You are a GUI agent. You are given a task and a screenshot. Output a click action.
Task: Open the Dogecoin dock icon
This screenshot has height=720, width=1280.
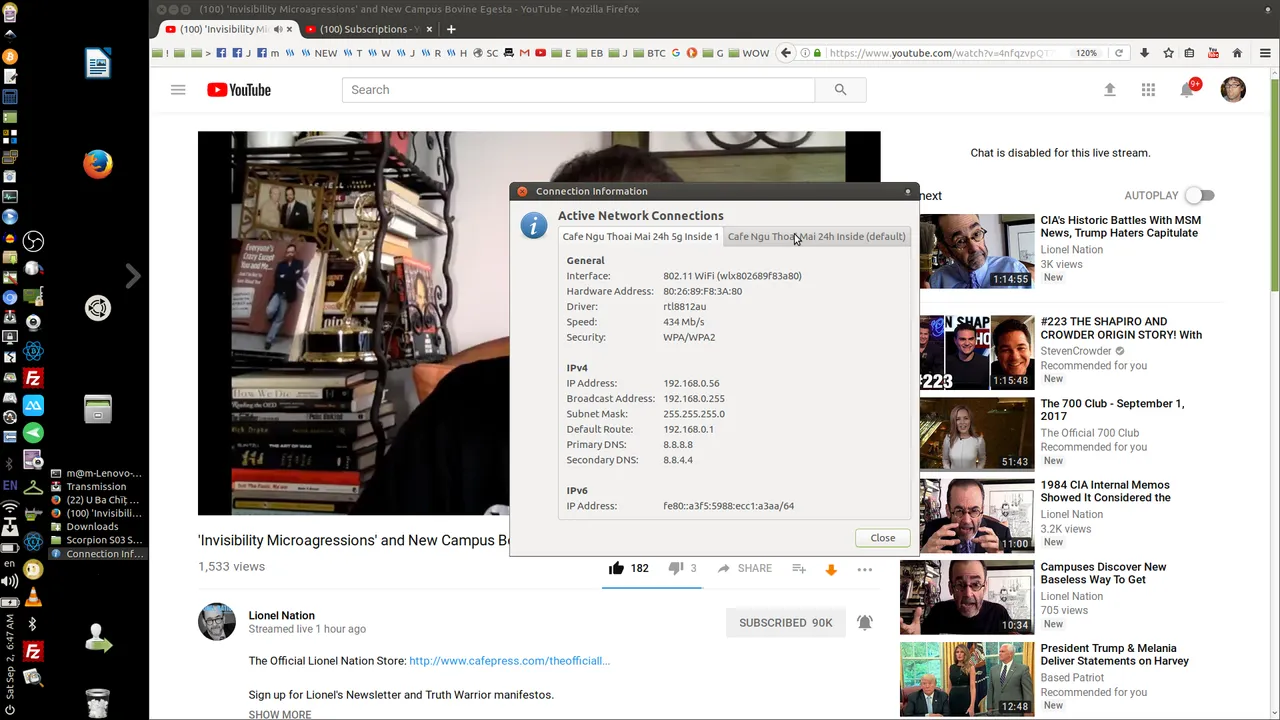point(34,570)
